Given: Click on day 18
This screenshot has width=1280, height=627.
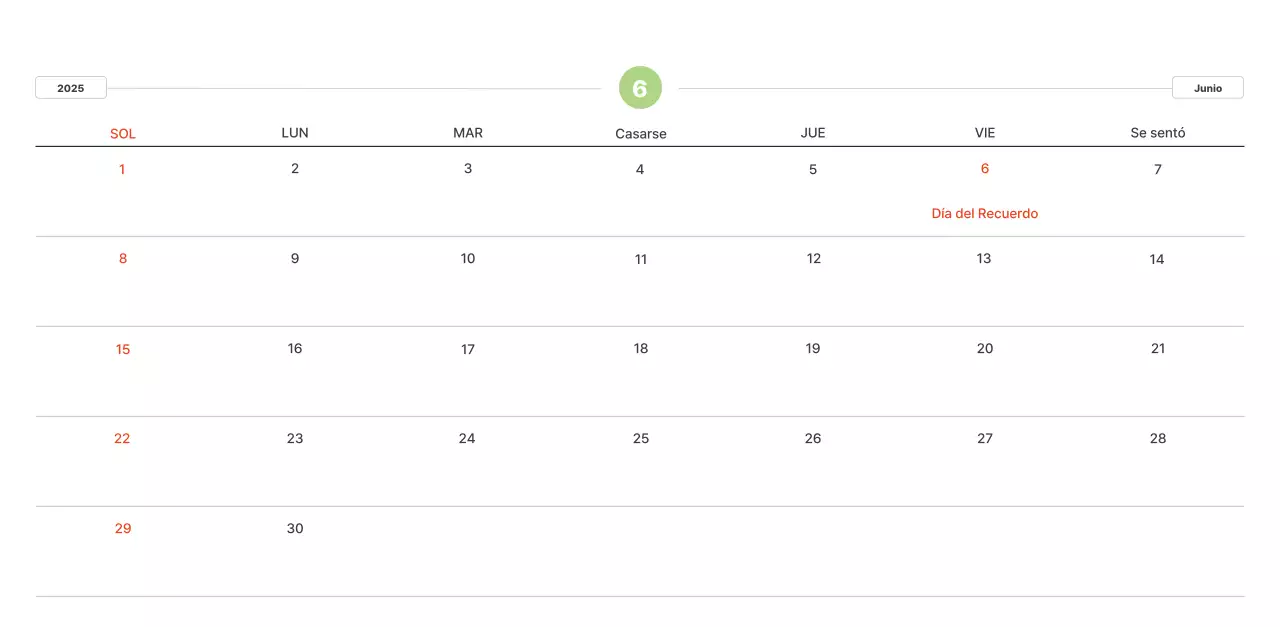Looking at the screenshot, I should click(640, 349).
